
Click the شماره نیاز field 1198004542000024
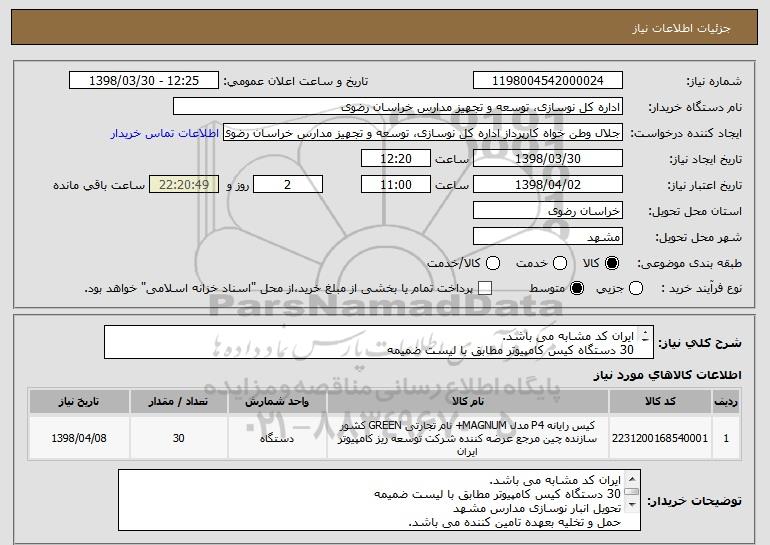[x=548, y=81]
